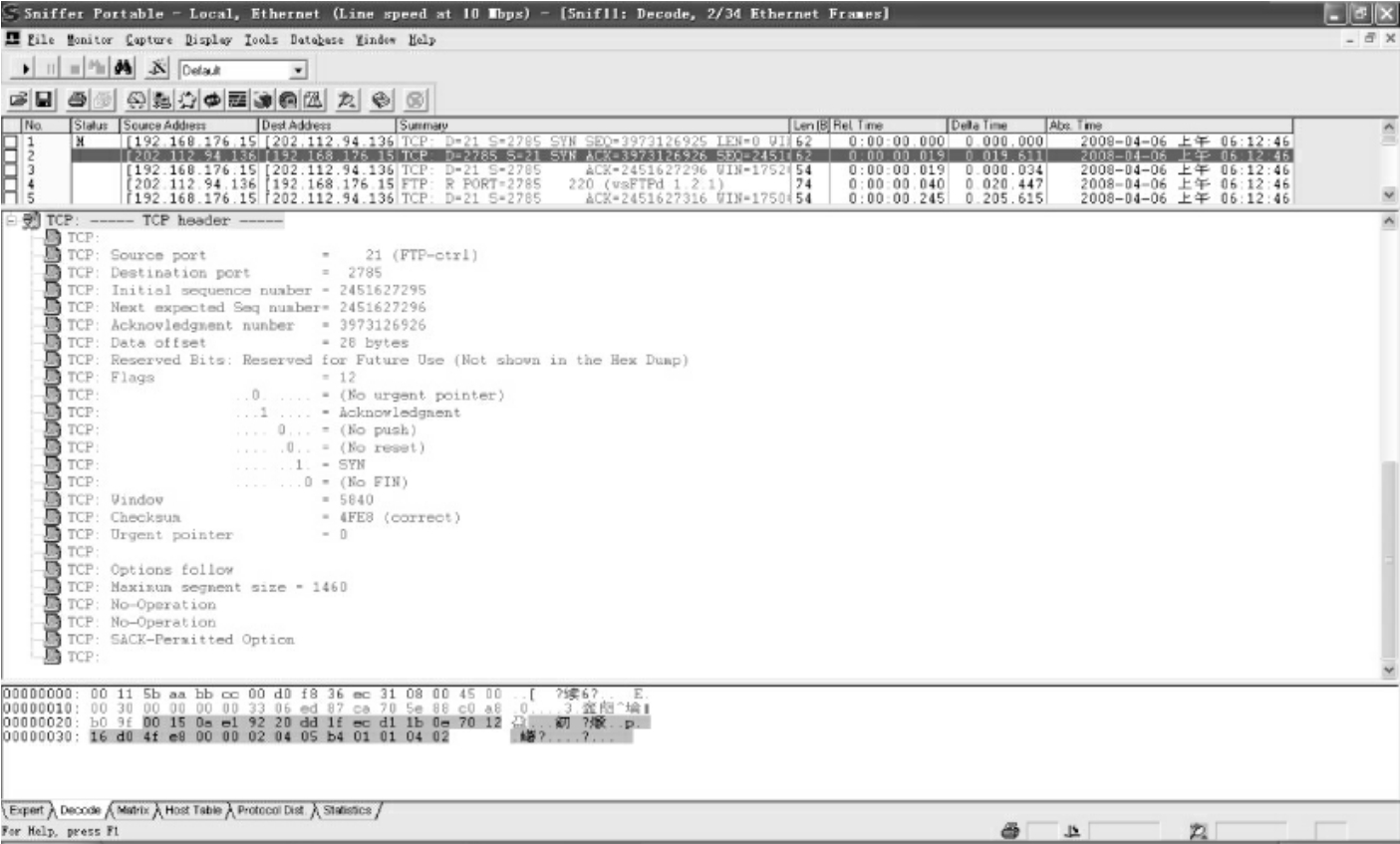Open the Tools menu
Screen dimensions: 1400x844
261,40
